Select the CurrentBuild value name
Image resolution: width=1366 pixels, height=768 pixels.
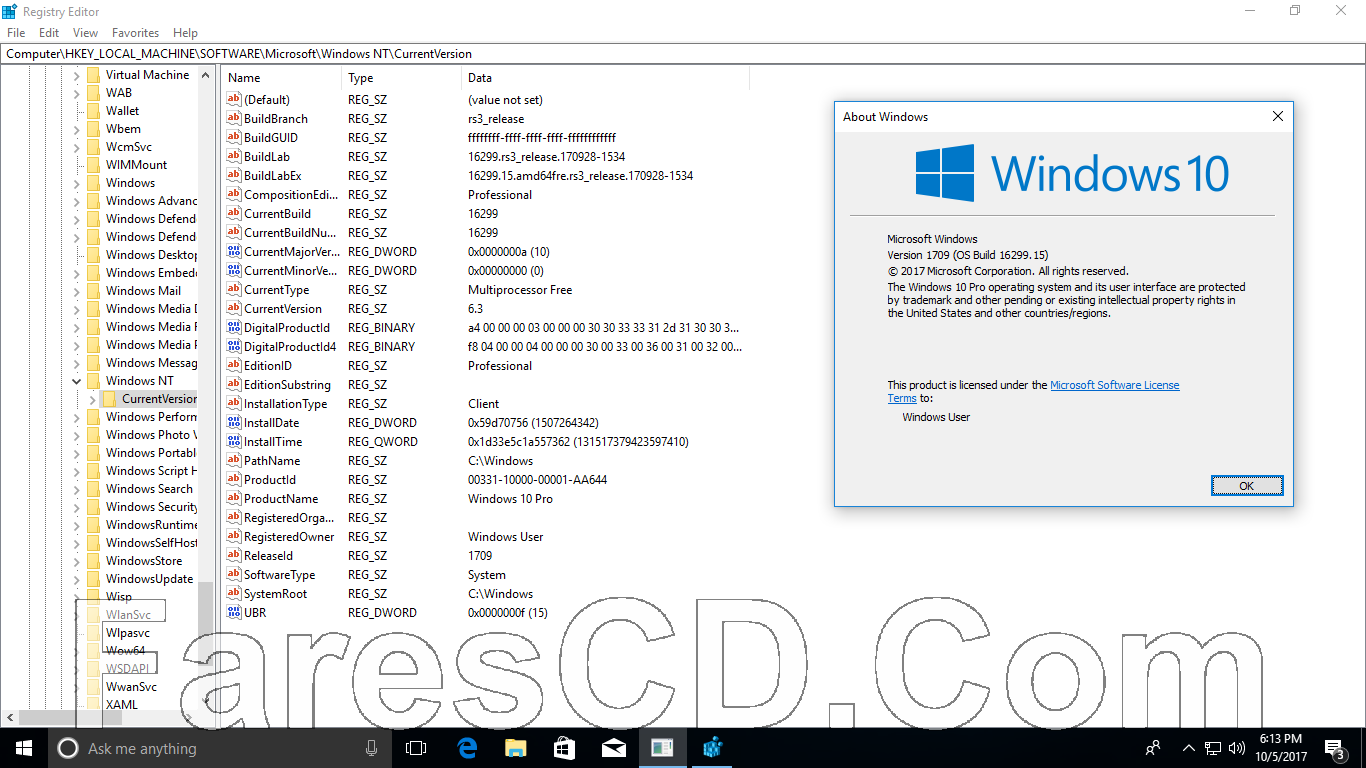click(x=277, y=214)
